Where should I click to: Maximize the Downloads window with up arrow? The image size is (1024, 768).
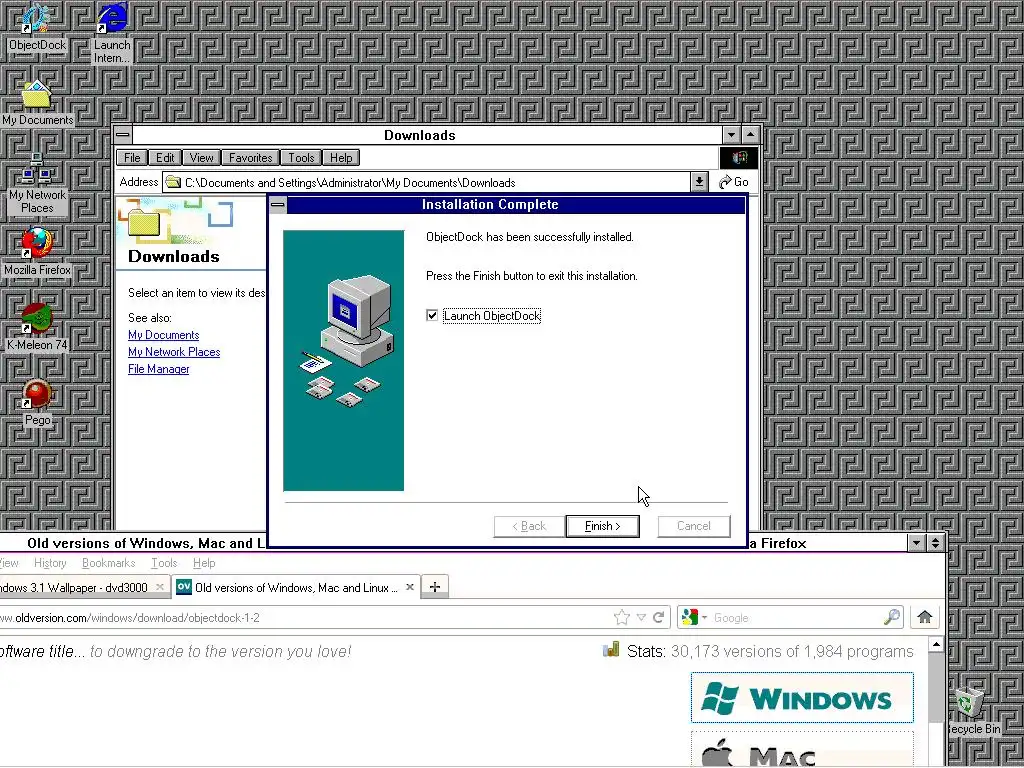750,135
